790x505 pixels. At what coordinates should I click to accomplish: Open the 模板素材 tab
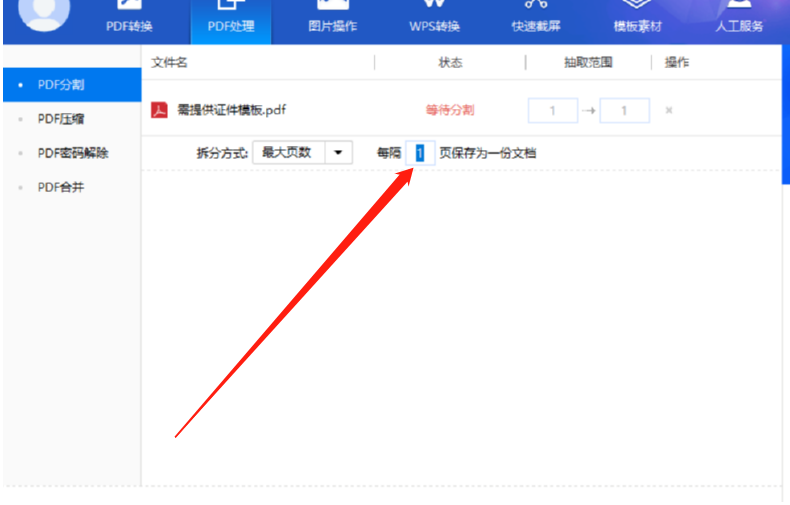pos(637,20)
